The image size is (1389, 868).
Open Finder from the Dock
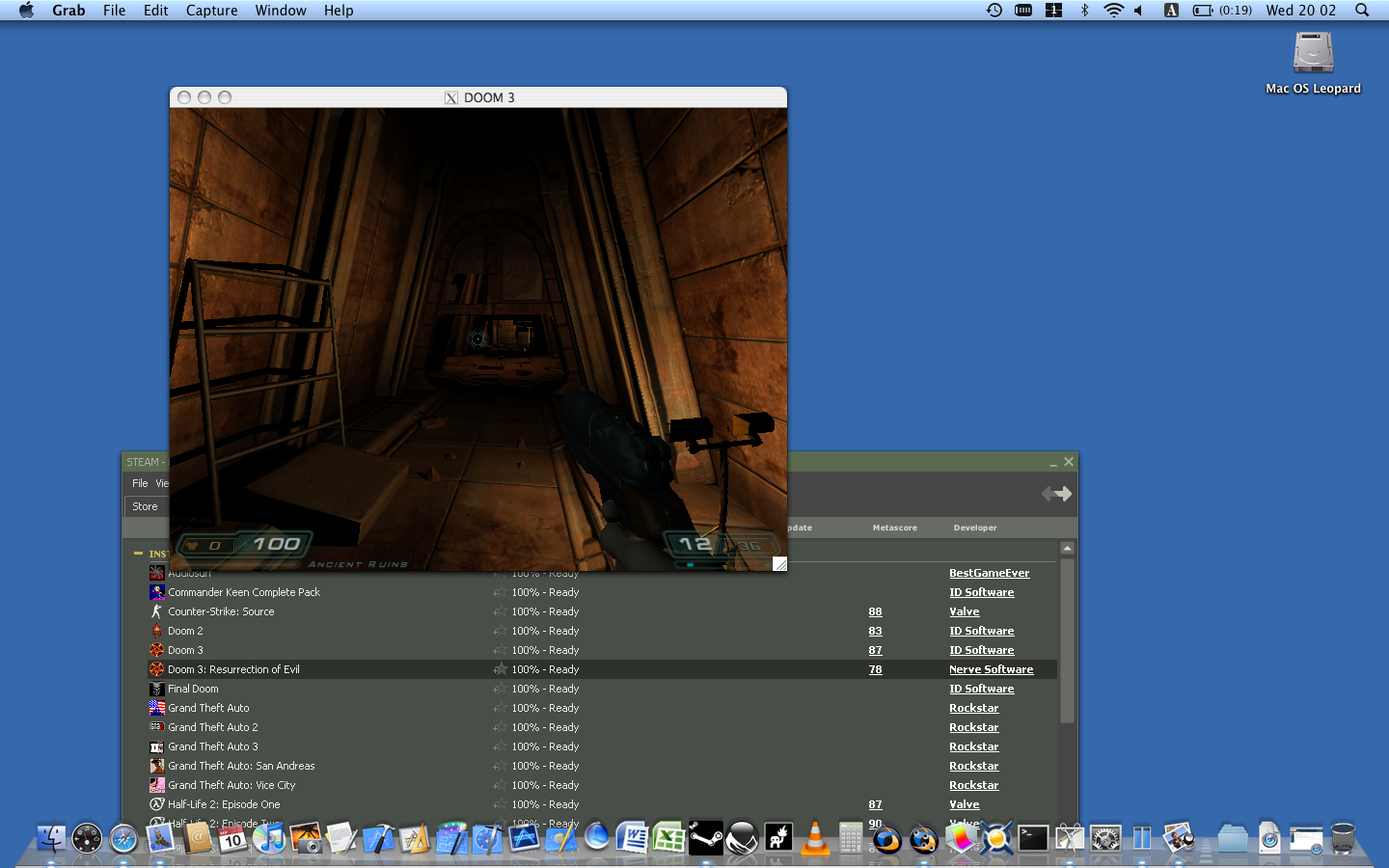click(x=51, y=837)
